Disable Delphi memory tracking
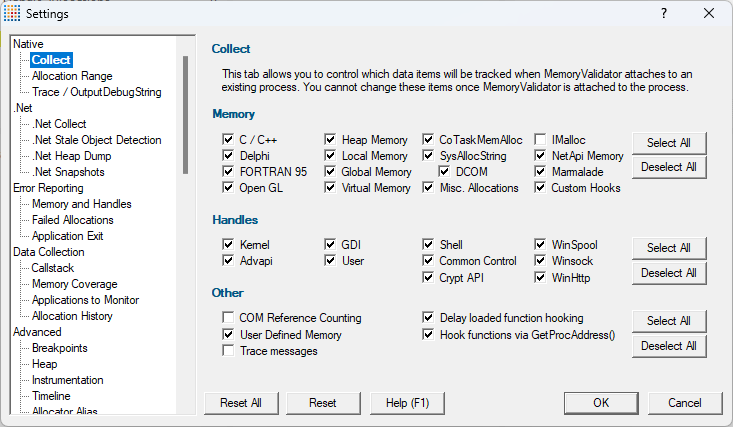This screenshot has height=427, width=733. (x=228, y=155)
